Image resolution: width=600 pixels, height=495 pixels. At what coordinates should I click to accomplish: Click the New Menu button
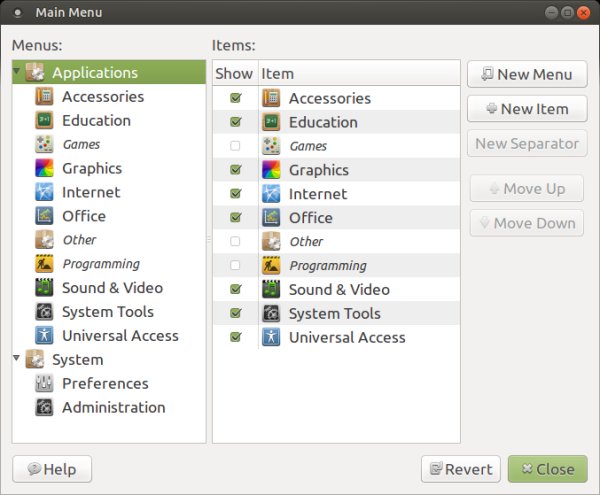point(526,74)
